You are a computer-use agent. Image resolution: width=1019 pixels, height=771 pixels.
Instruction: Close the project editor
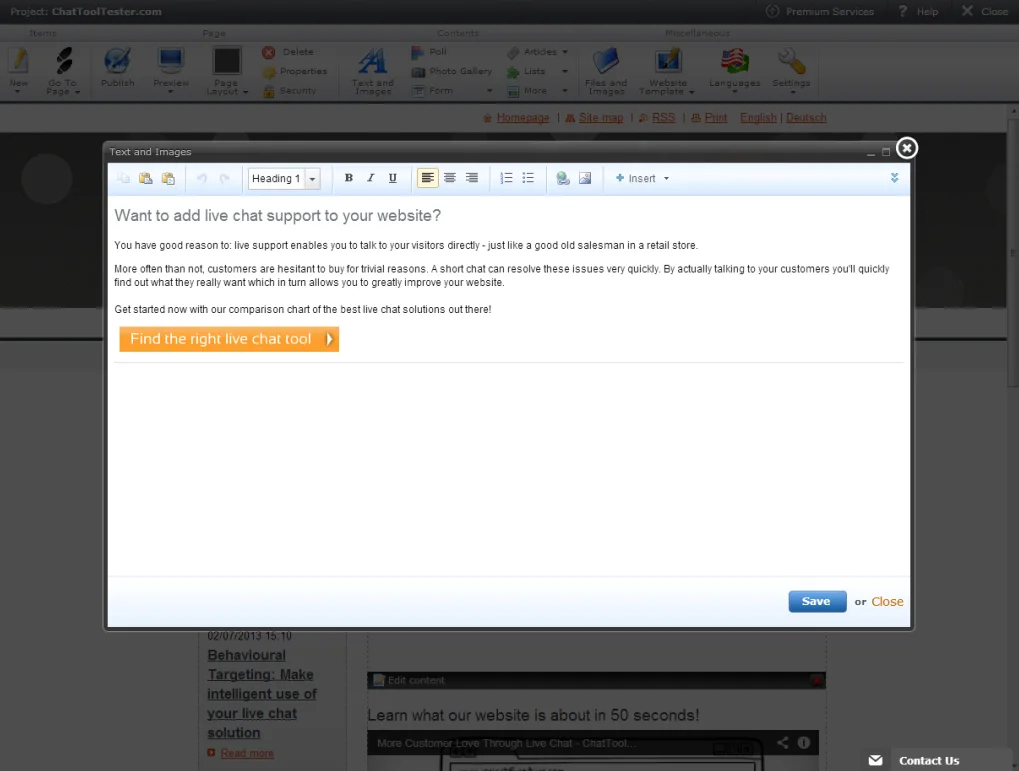(x=985, y=12)
